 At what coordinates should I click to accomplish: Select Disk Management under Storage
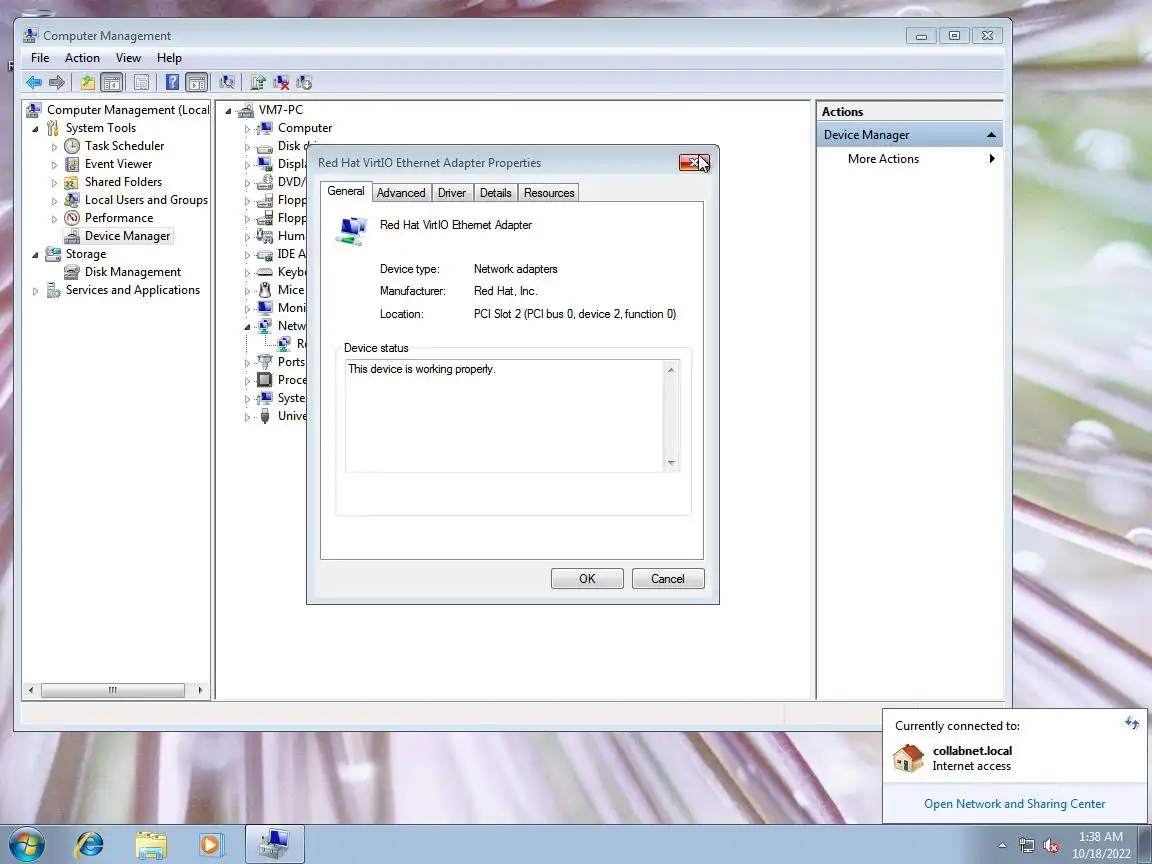132,272
